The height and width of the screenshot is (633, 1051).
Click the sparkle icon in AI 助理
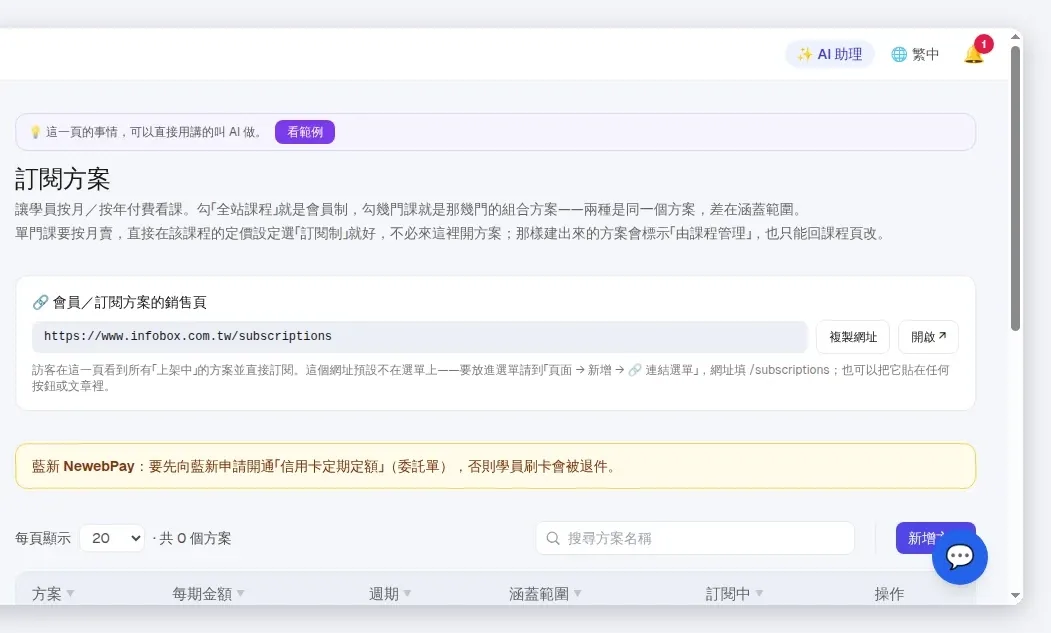804,54
